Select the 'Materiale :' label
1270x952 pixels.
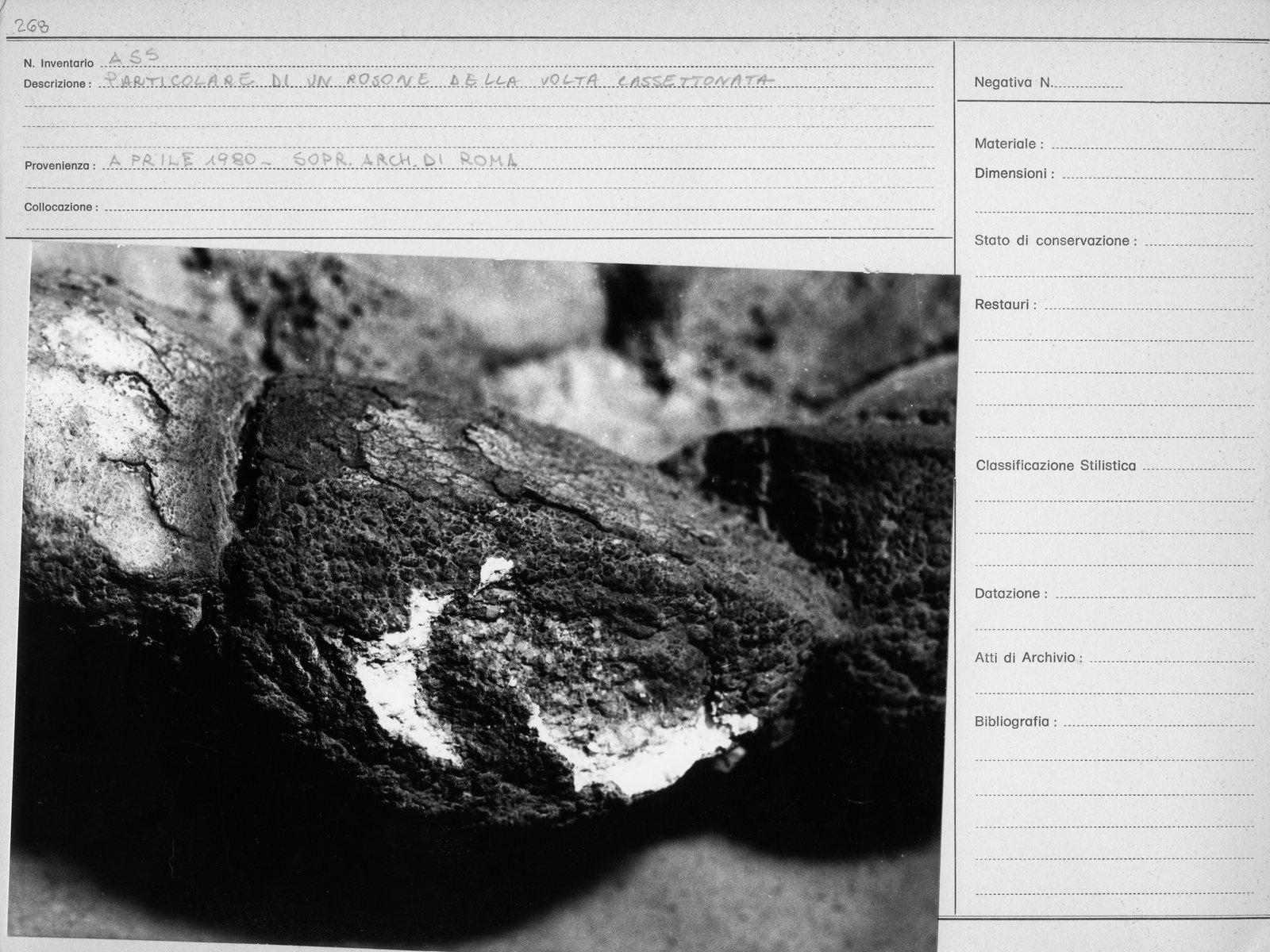(1009, 144)
